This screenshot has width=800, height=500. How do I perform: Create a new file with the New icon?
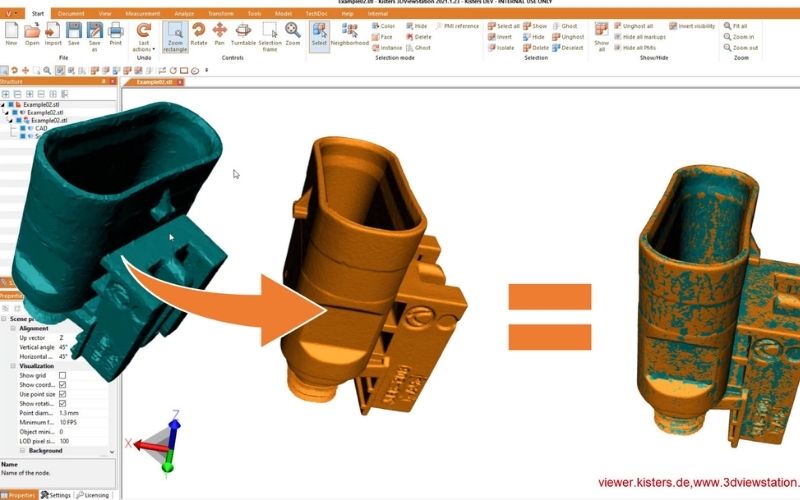[x=11, y=31]
